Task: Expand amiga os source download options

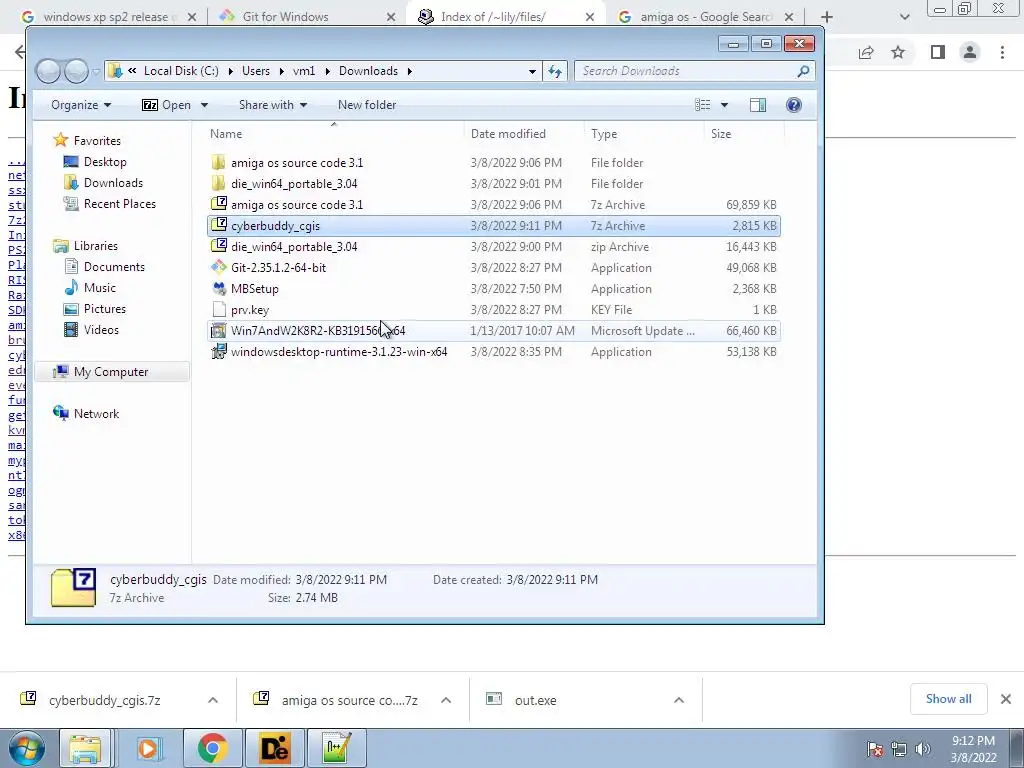Action: [446, 700]
